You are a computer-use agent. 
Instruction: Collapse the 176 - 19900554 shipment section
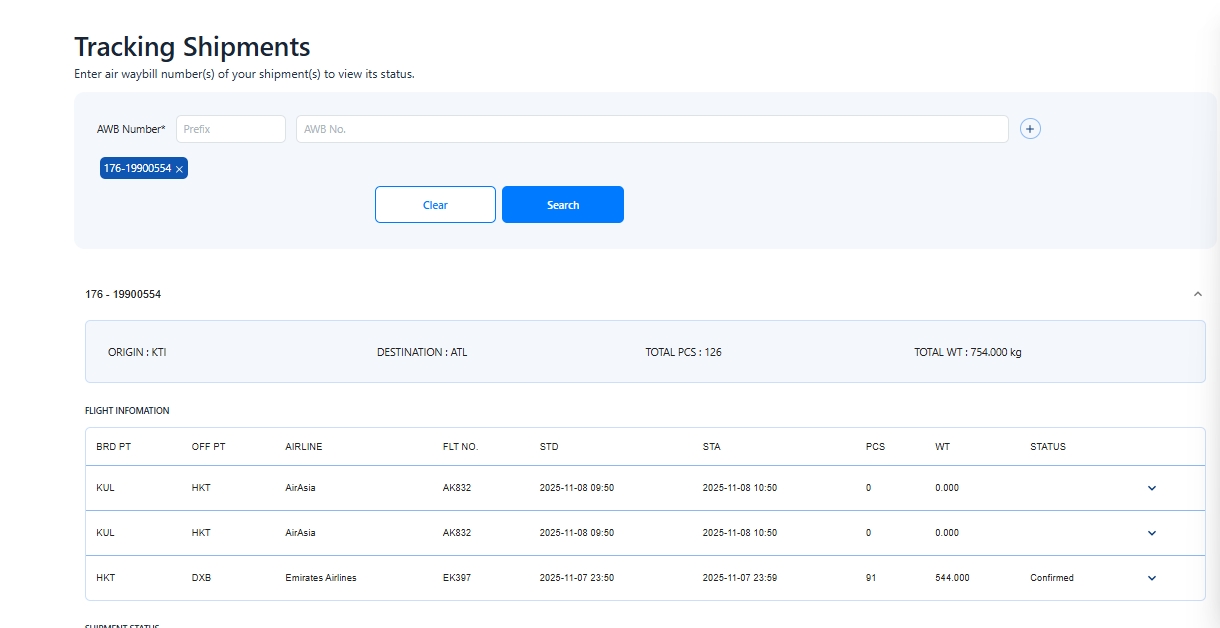pos(1197,294)
